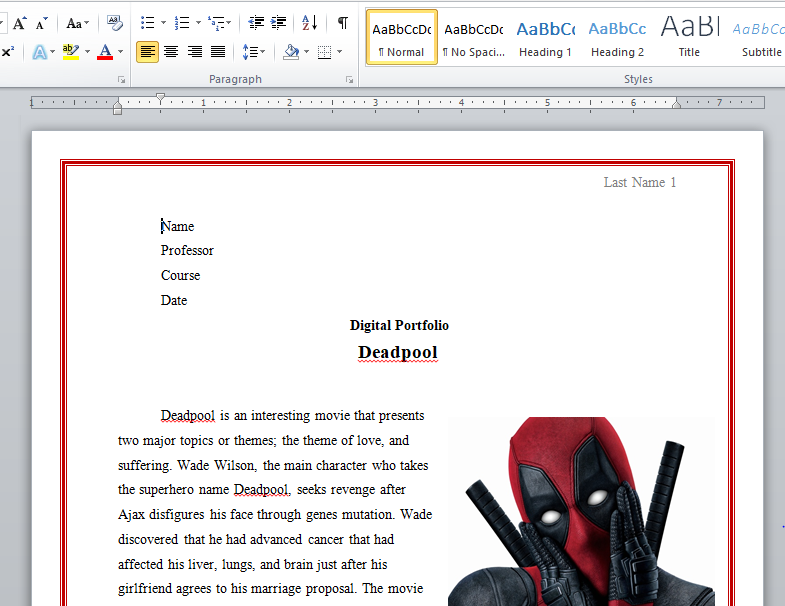This screenshot has width=785, height=606.
Task: Open the Shading color dropdown arrow
Action: click(x=306, y=52)
